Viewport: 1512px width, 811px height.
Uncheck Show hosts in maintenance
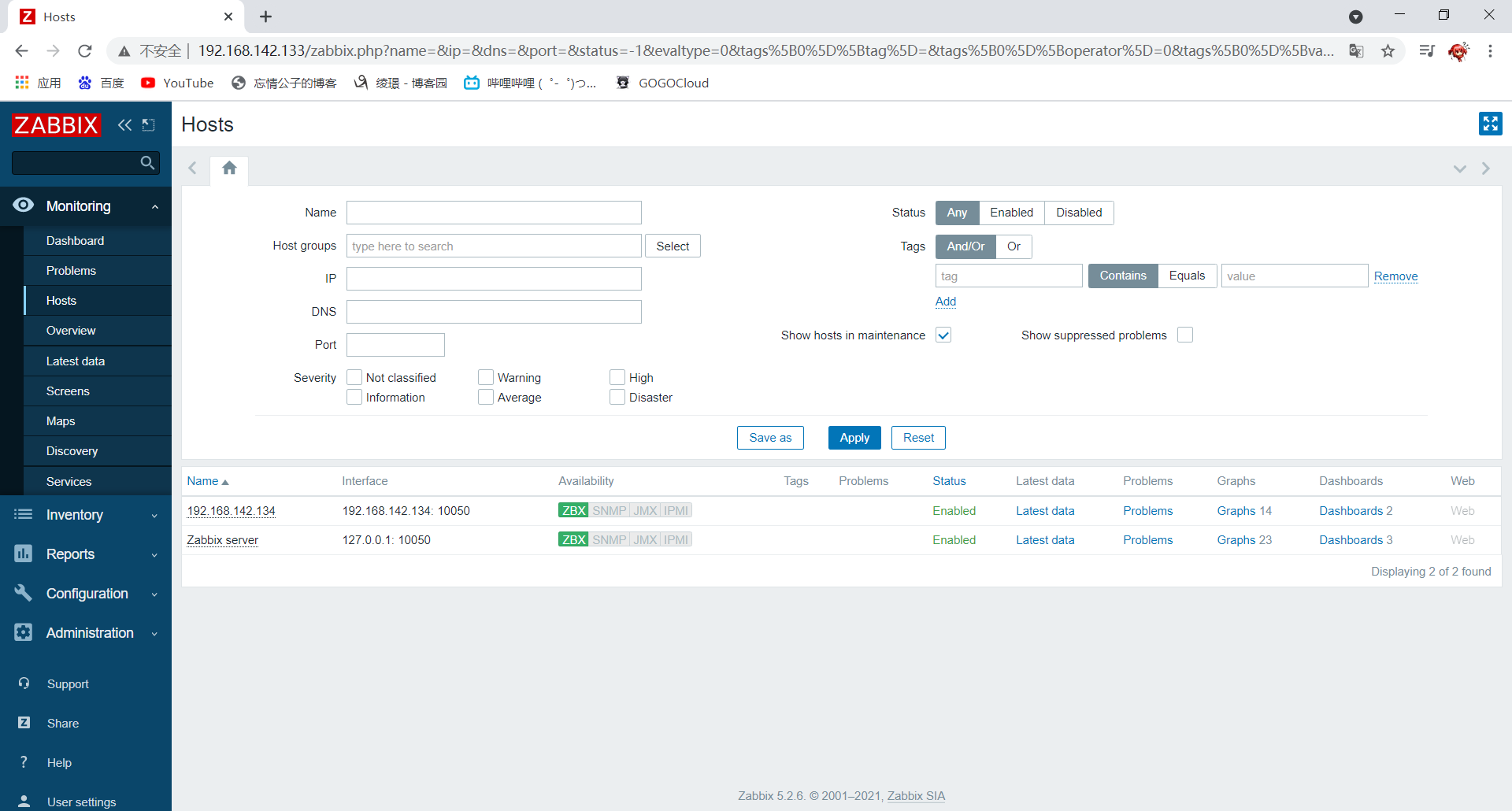(x=943, y=335)
